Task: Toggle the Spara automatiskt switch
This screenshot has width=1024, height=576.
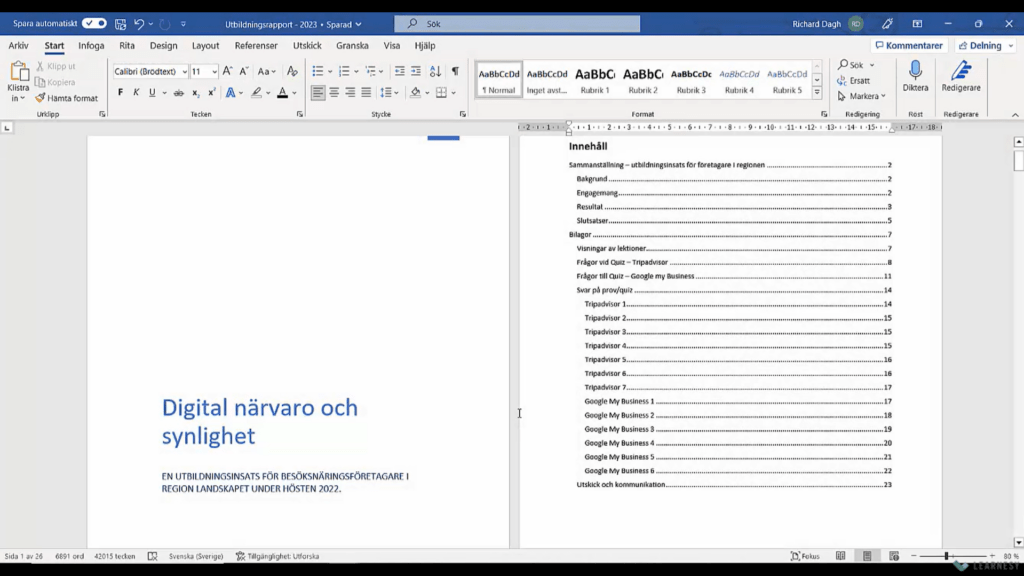Action: coord(94,24)
